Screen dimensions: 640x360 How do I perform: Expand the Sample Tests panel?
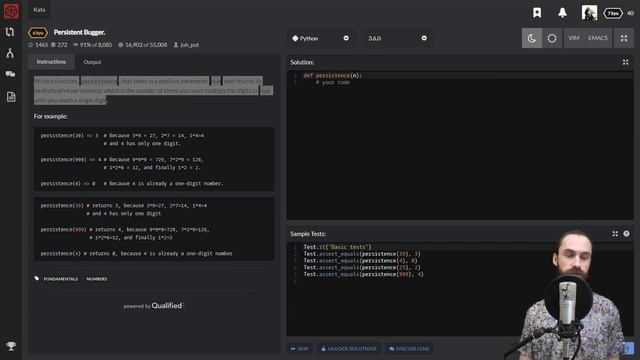(615, 234)
